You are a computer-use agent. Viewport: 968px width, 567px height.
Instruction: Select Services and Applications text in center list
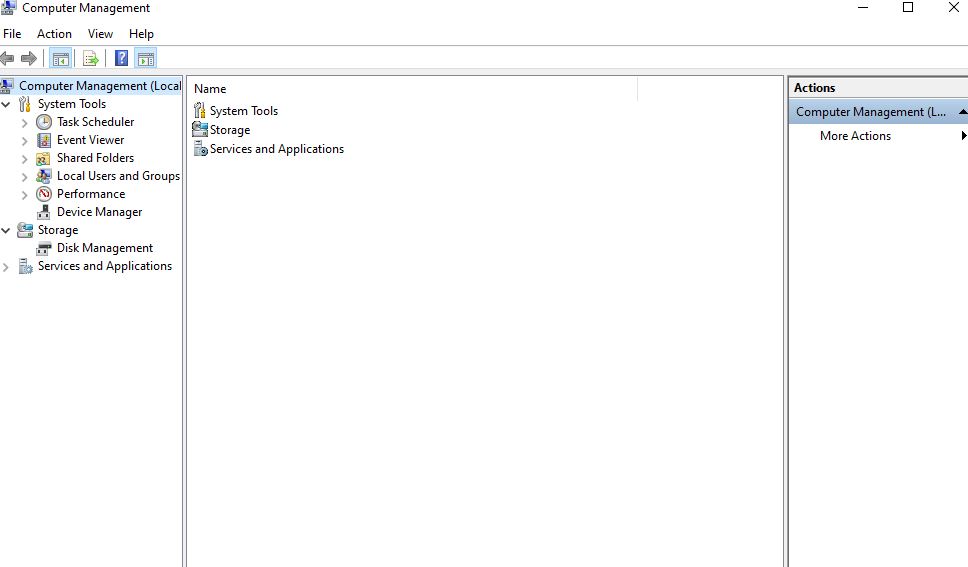click(x=277, y=149)
